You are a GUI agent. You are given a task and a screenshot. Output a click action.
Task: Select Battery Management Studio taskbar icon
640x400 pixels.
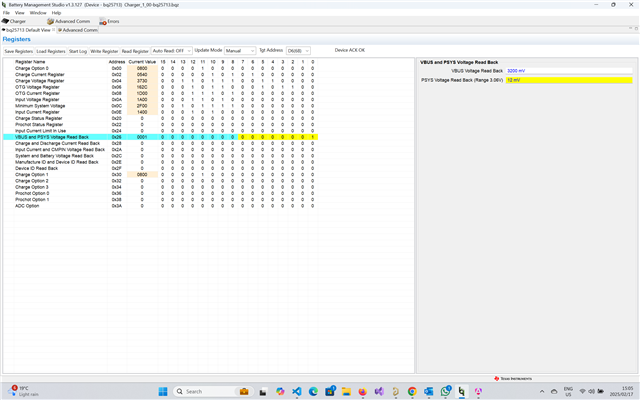point(462,391)
